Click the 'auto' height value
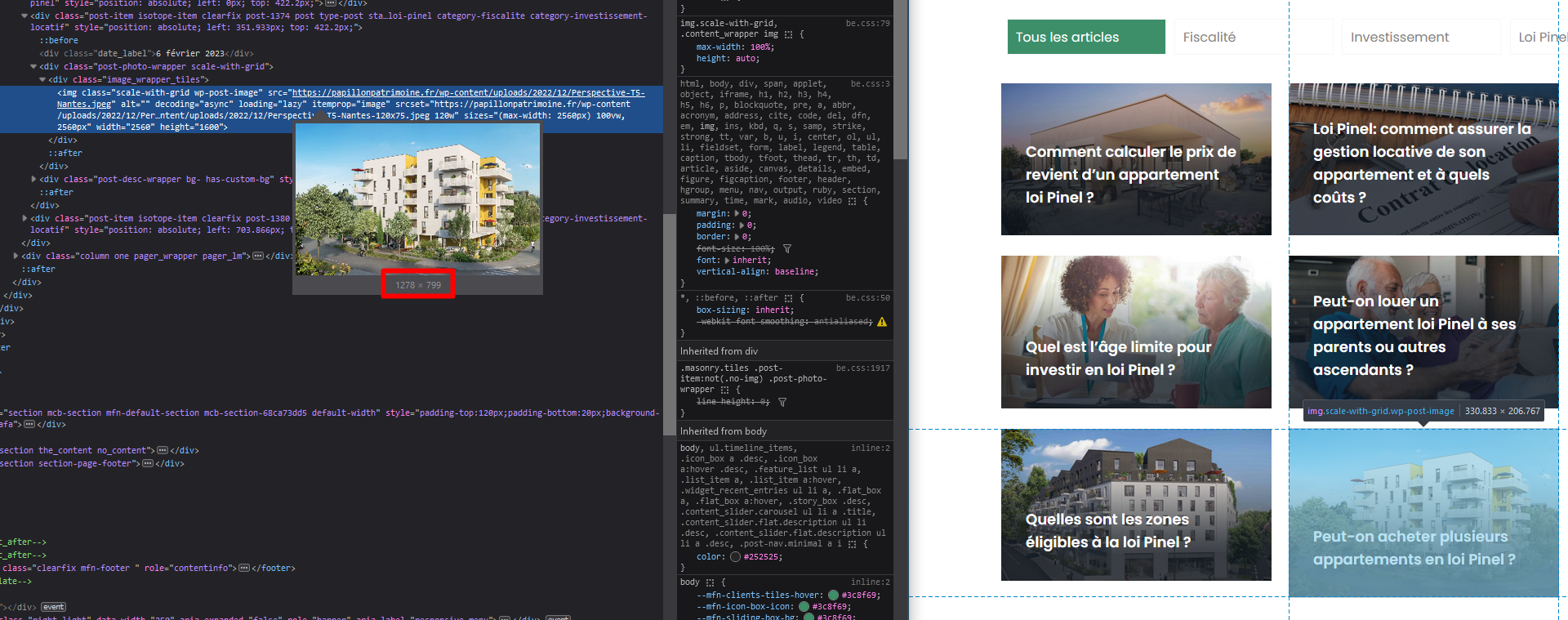This screenshot has height=620, width=1568. click(746, 59)
